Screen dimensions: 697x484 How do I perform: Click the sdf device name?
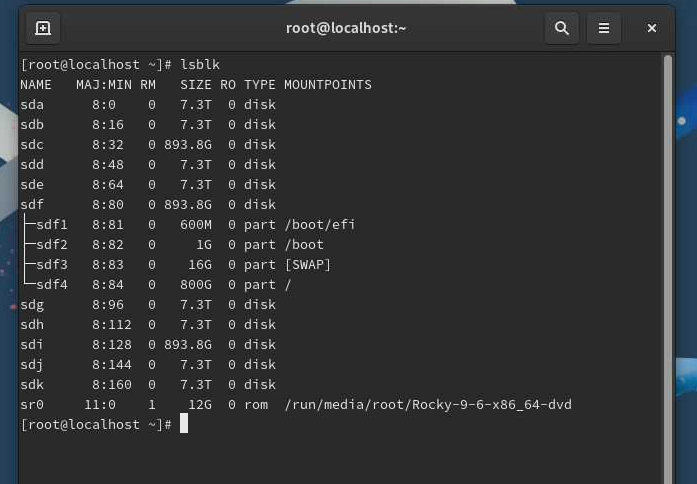point(32,205)
